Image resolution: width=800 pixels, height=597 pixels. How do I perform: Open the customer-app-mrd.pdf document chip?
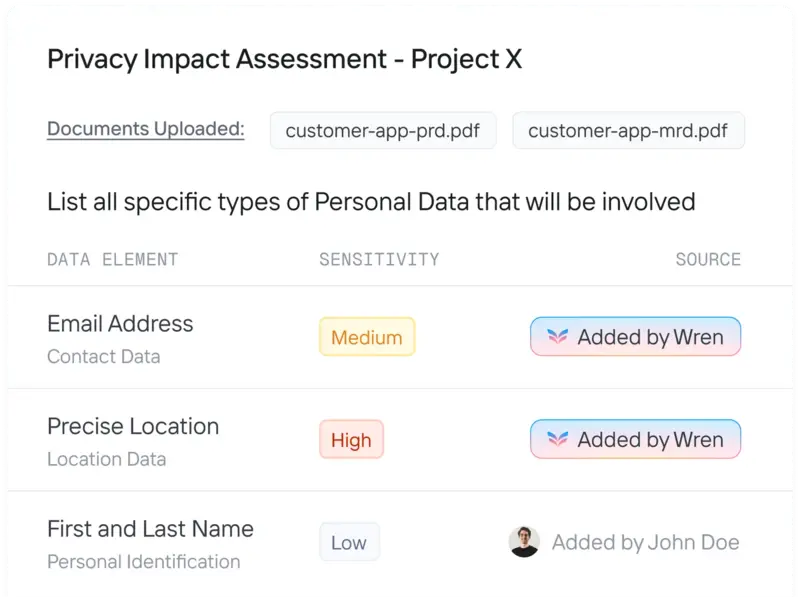click(628, 131)
